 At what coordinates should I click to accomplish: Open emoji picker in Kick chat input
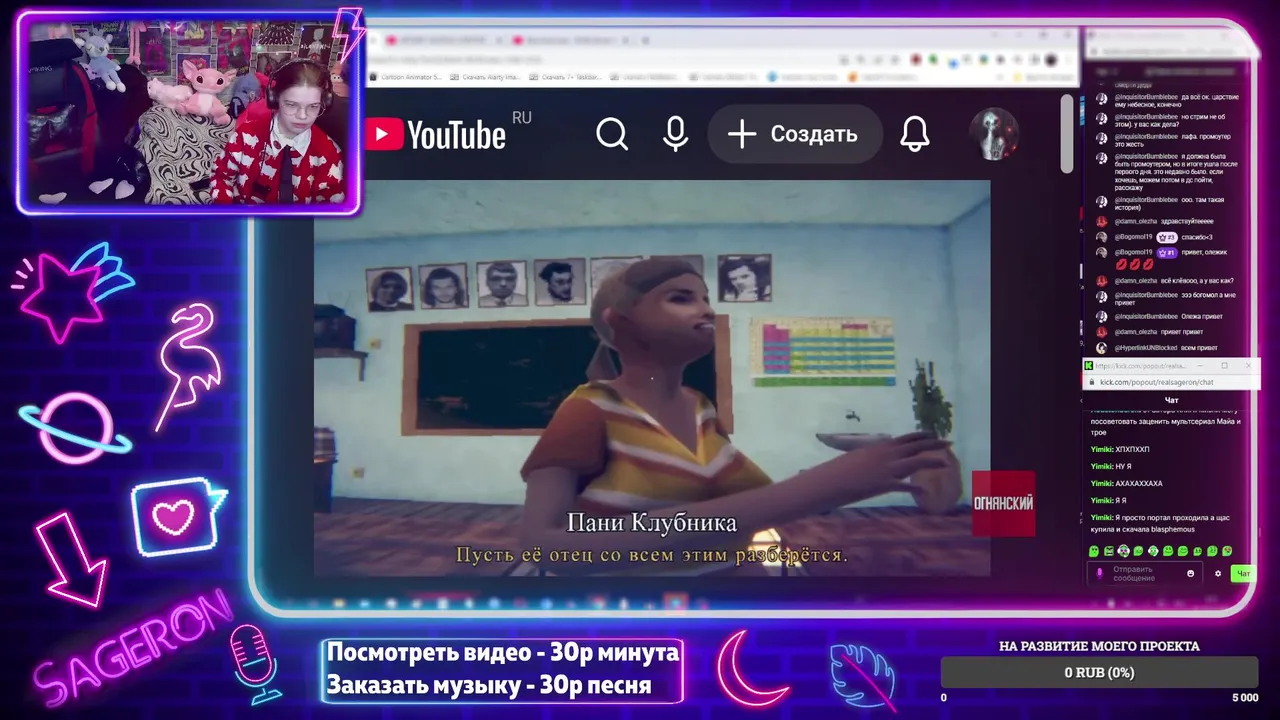click(x=1190, y=574)
